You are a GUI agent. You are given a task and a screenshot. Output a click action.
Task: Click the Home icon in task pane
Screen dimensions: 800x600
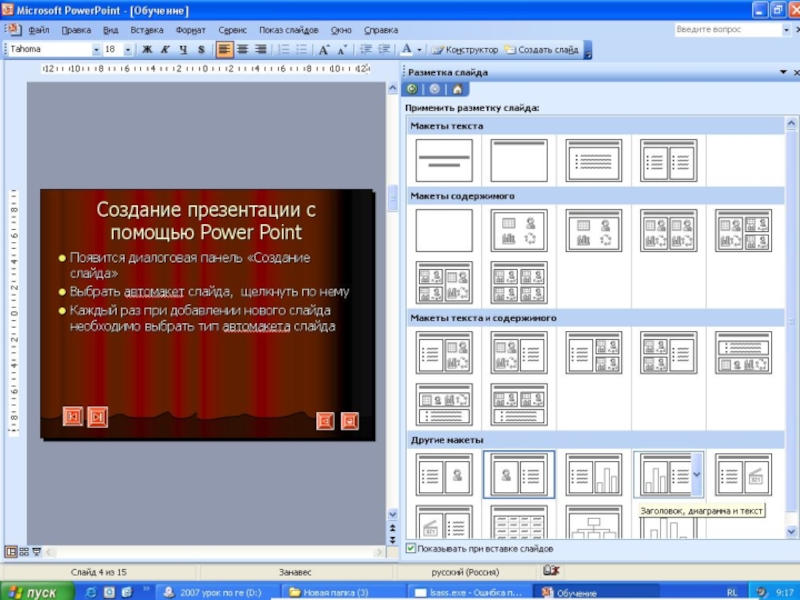[457, 89]
